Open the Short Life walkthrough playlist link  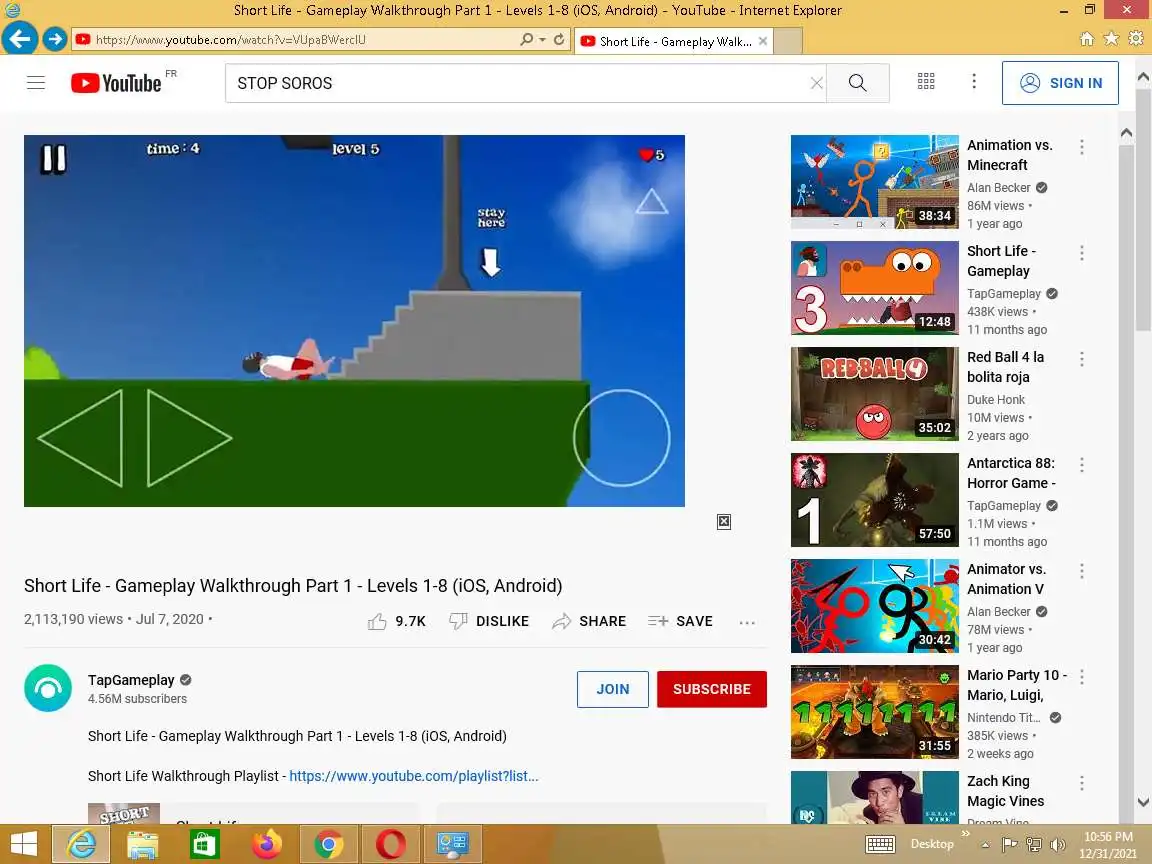pos(414,776)
